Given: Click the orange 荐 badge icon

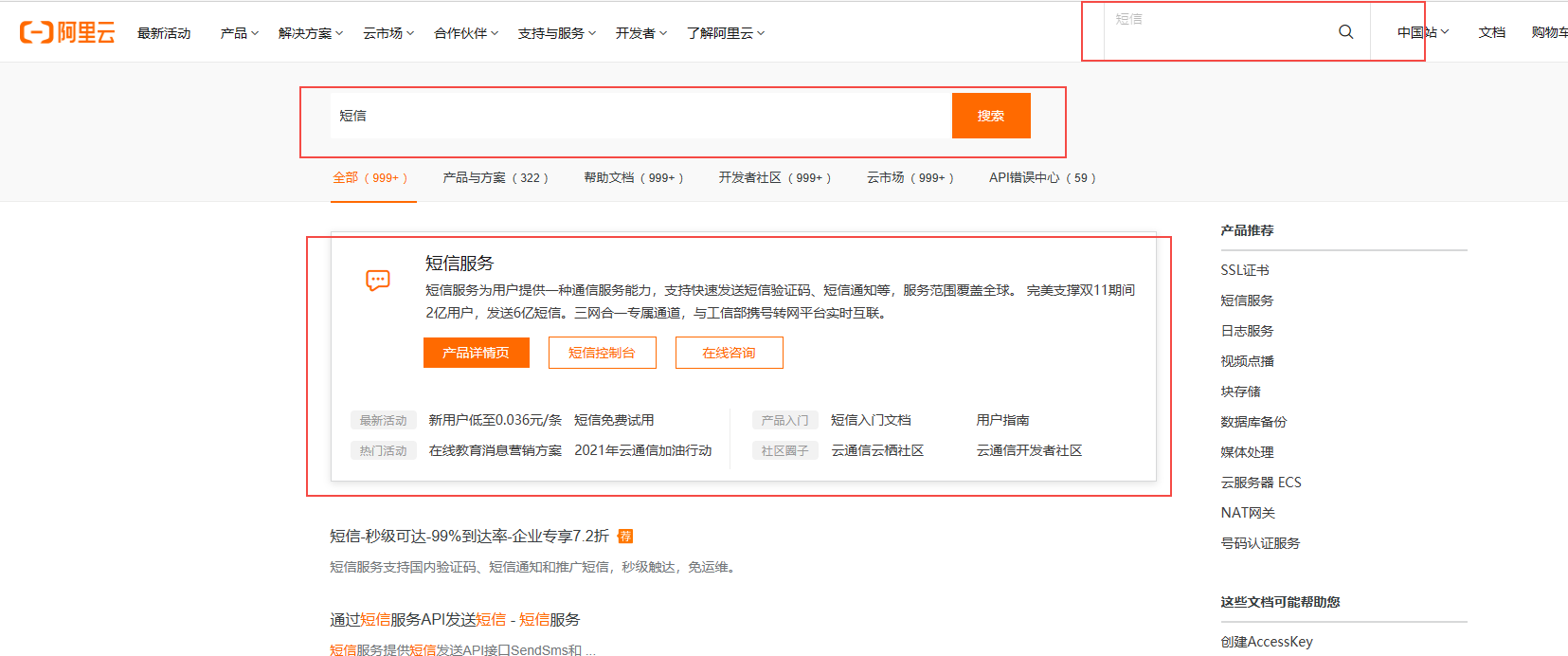Looking at the screenshot, I should click(625, 537).
